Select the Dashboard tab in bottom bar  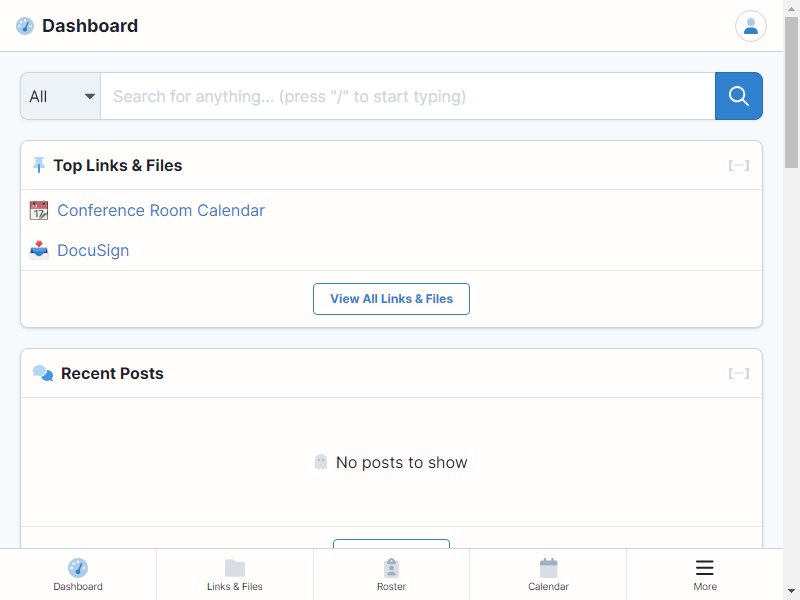(x=78, y=574)
